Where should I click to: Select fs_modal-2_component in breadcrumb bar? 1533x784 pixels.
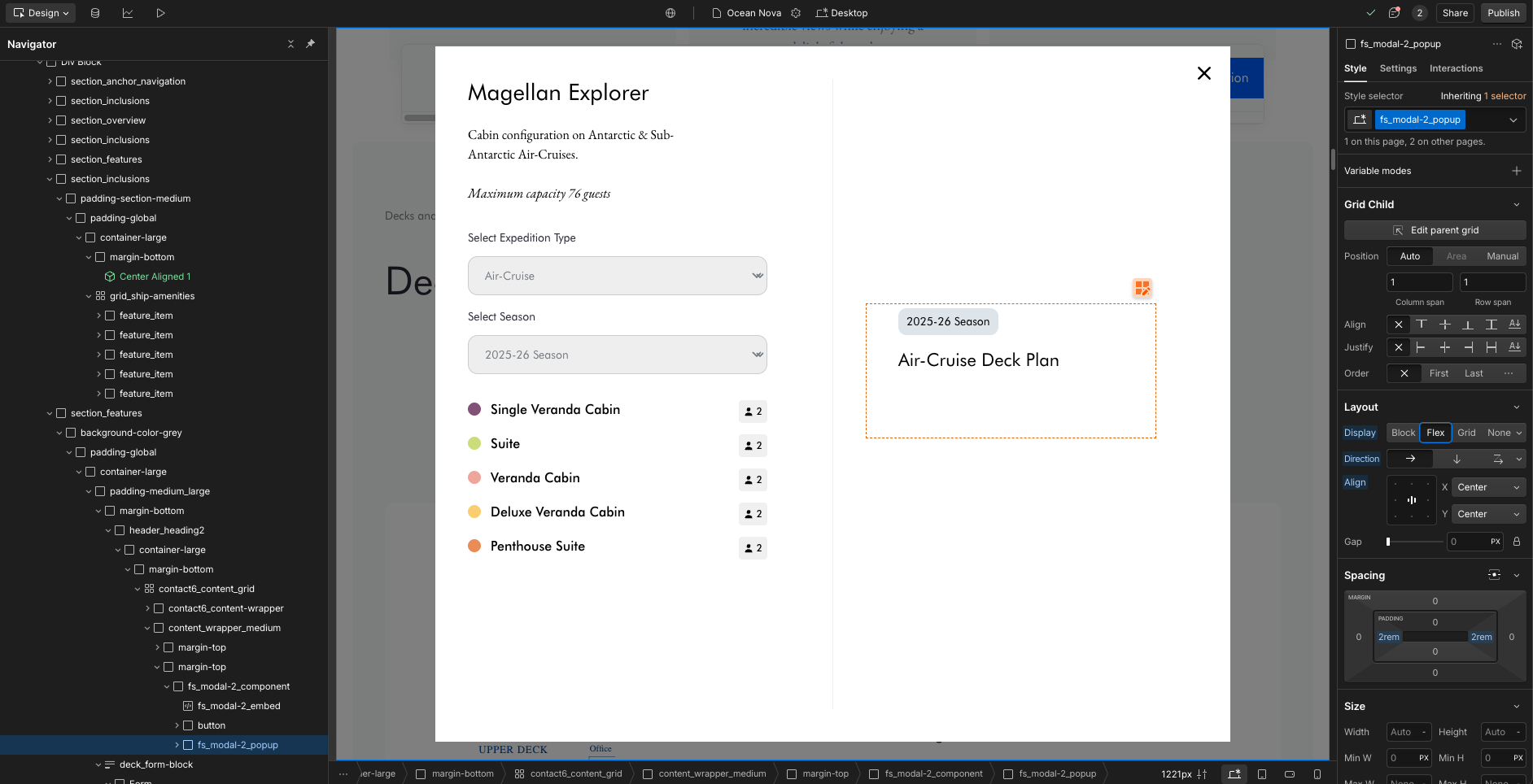pyautogui.click(x=926, y=774)
